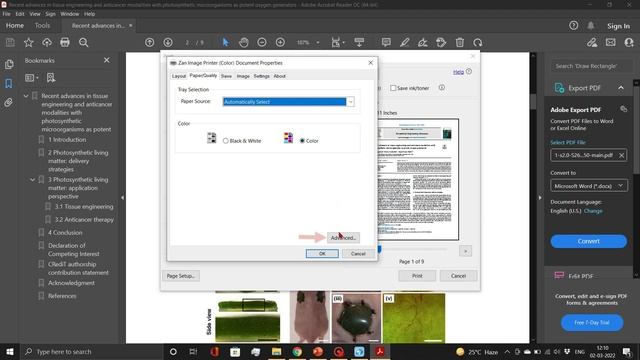Open the Window menu
This screenshot has width=640, height=360.
[x=70, y=14]
